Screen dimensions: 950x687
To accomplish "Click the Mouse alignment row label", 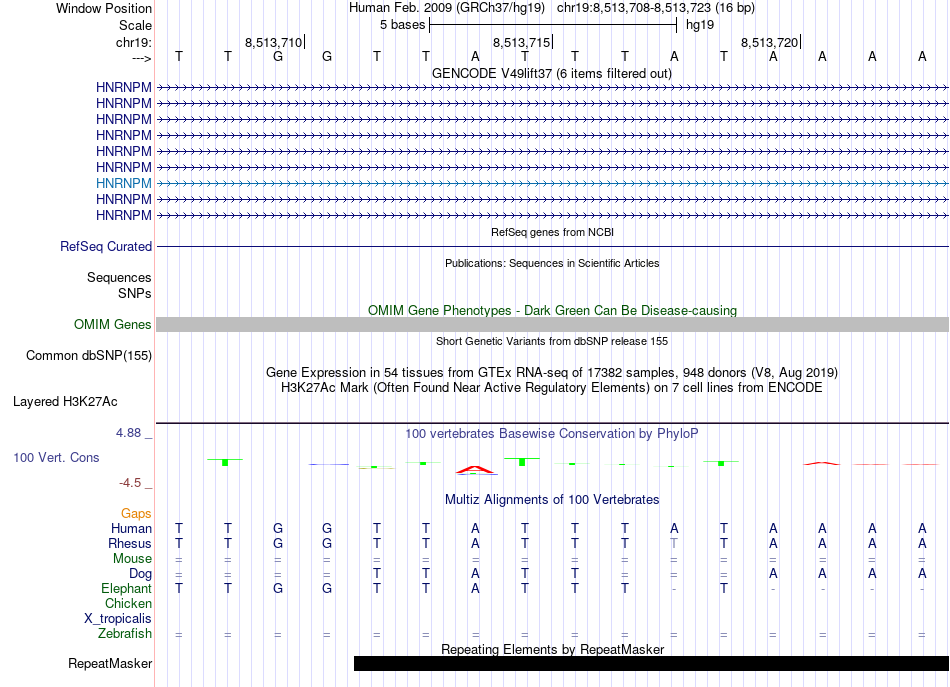I will tap(132, 559).
